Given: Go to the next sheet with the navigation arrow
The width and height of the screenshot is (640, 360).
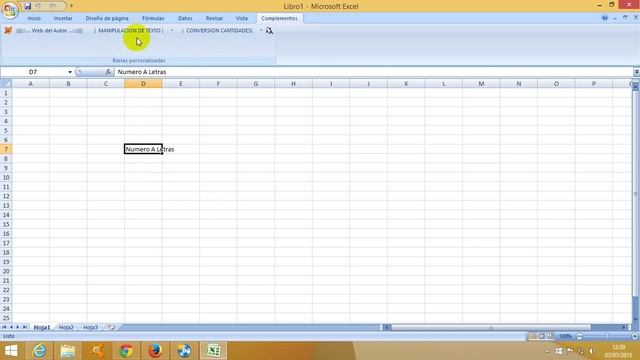Looking at the screenshot, I should [18, 327].
